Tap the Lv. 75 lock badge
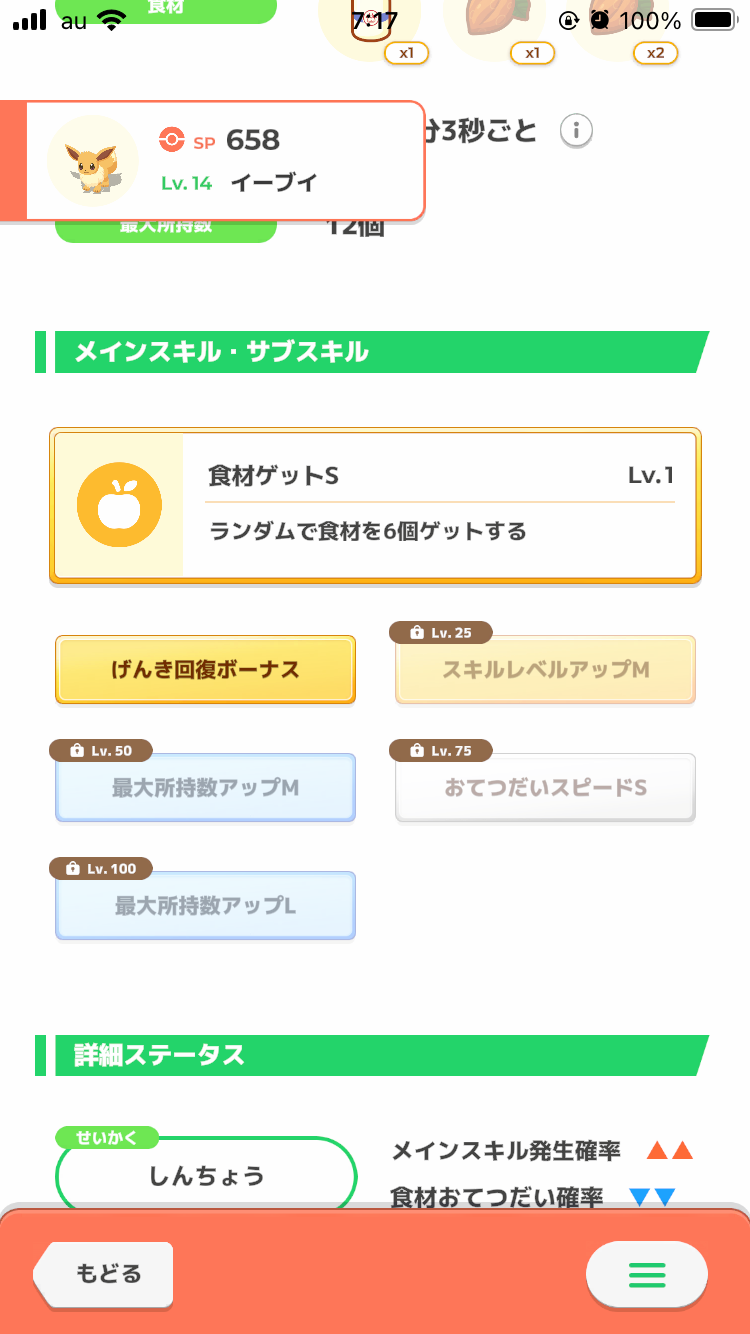This screenshot has height=1334, width=750. click(x=440, y=751)
